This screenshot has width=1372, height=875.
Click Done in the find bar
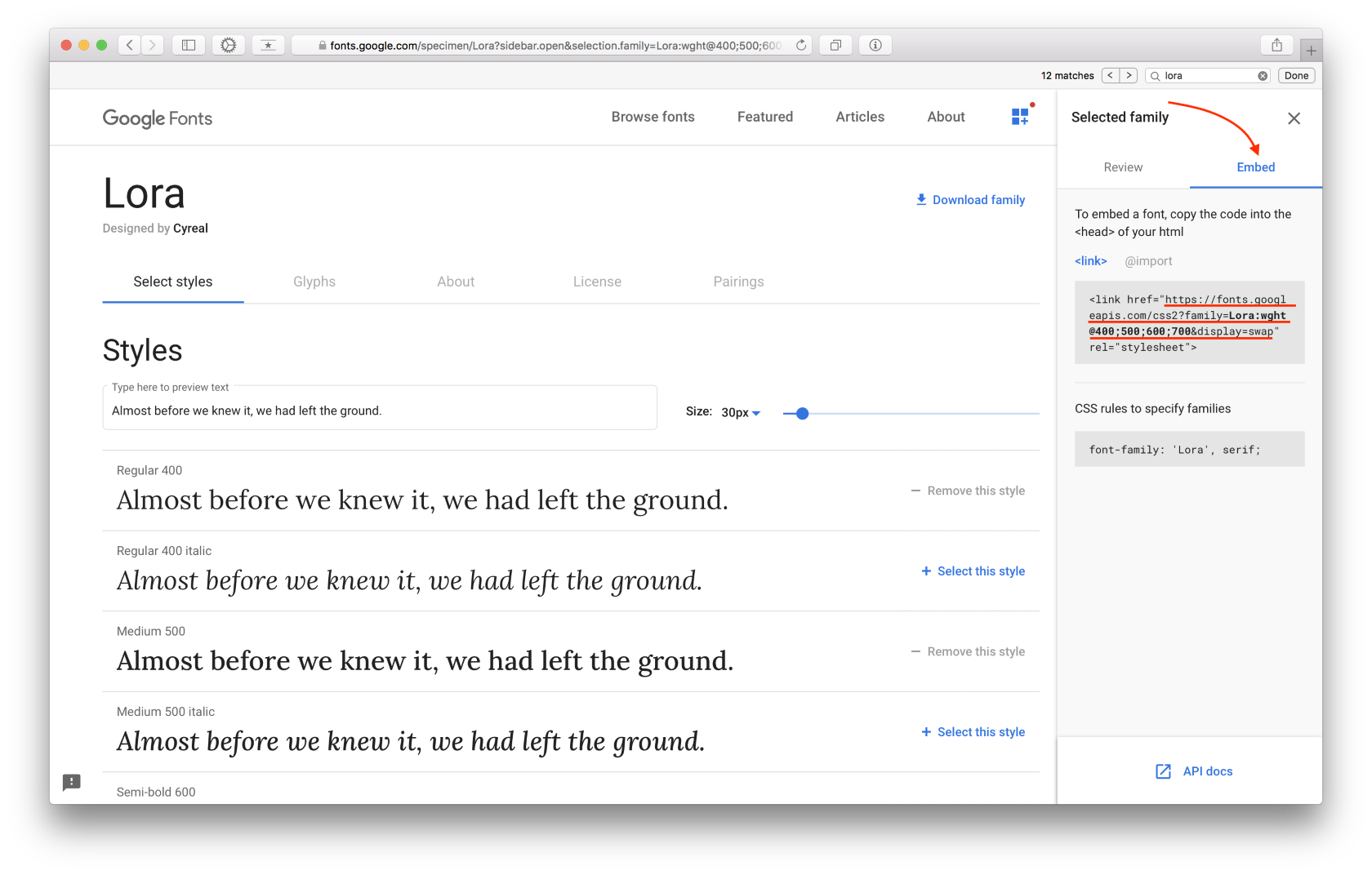(x=1296, y=76)
